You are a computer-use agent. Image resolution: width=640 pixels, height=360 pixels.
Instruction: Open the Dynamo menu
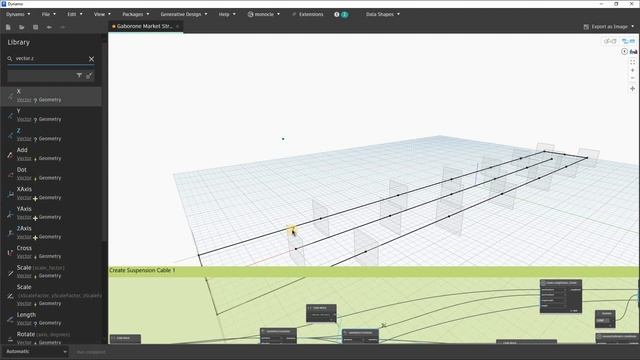click(x=18, y=14)
